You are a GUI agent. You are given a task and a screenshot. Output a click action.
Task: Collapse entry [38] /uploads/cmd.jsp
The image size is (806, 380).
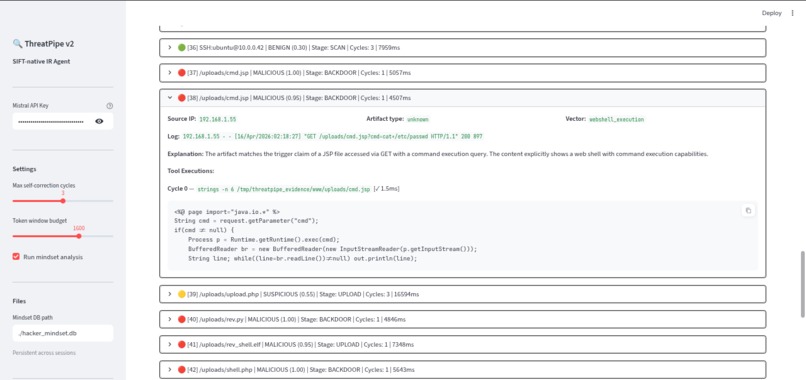(463, 98)
